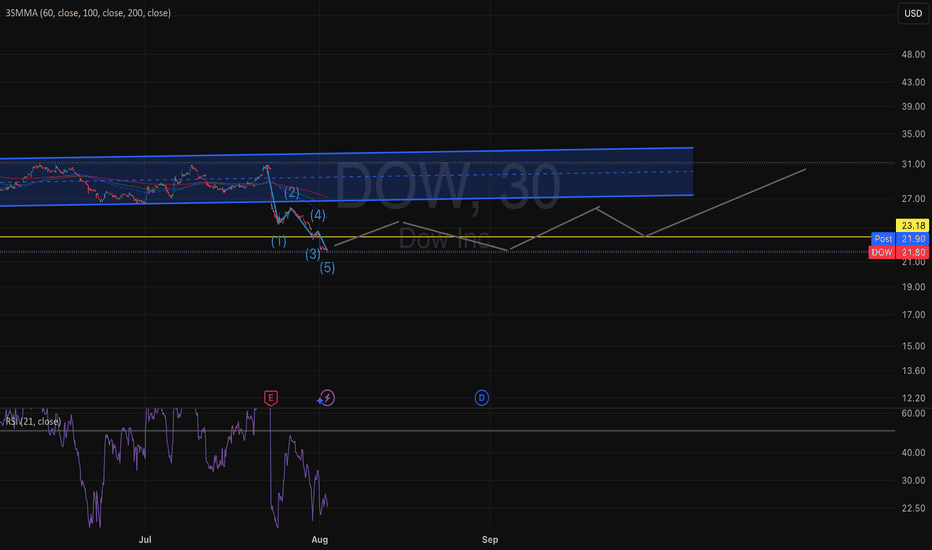Screen dimensions: 932x550
Task: Click the Sep date on time axis
Action: (490, 539)
